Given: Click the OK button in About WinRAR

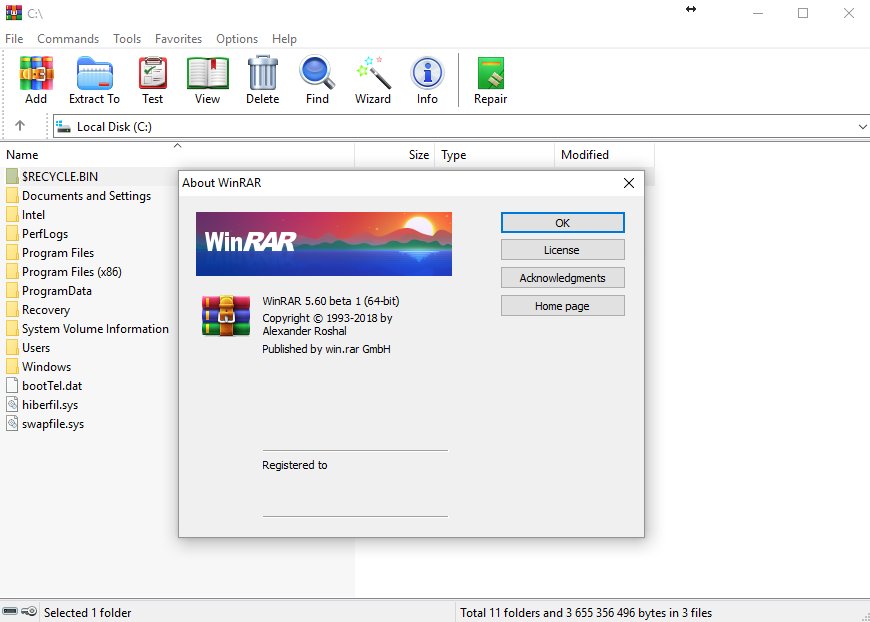Looking at the screenshot, I should [x=562, y=222].
